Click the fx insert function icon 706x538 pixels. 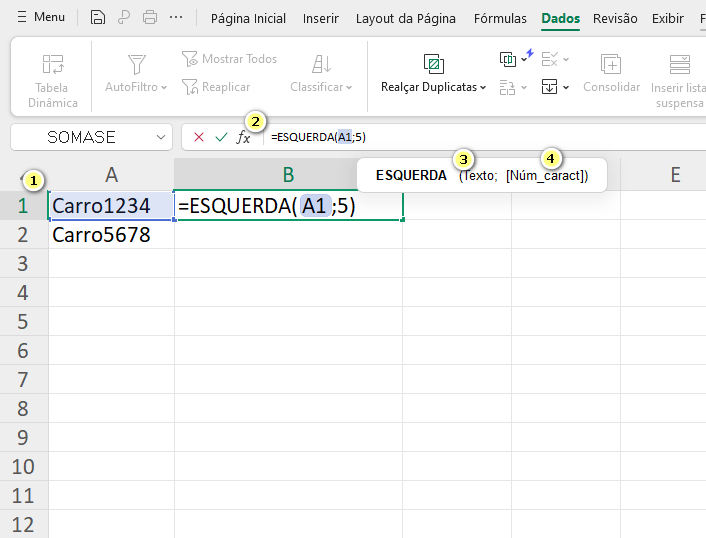pyautogui.click(x=243, y=138)
